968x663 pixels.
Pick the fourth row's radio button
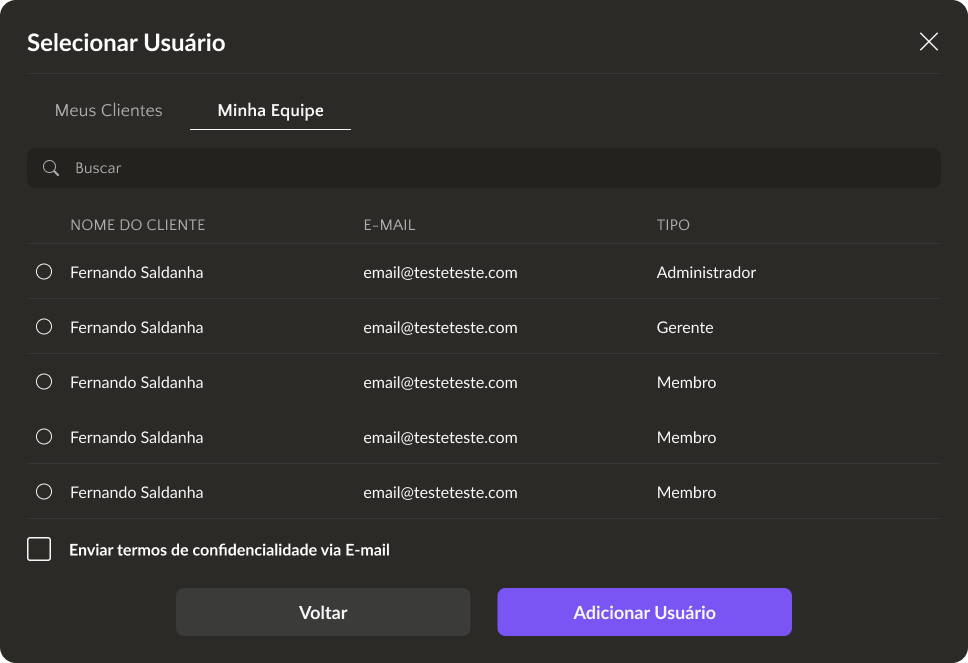(x=44, y=437)
